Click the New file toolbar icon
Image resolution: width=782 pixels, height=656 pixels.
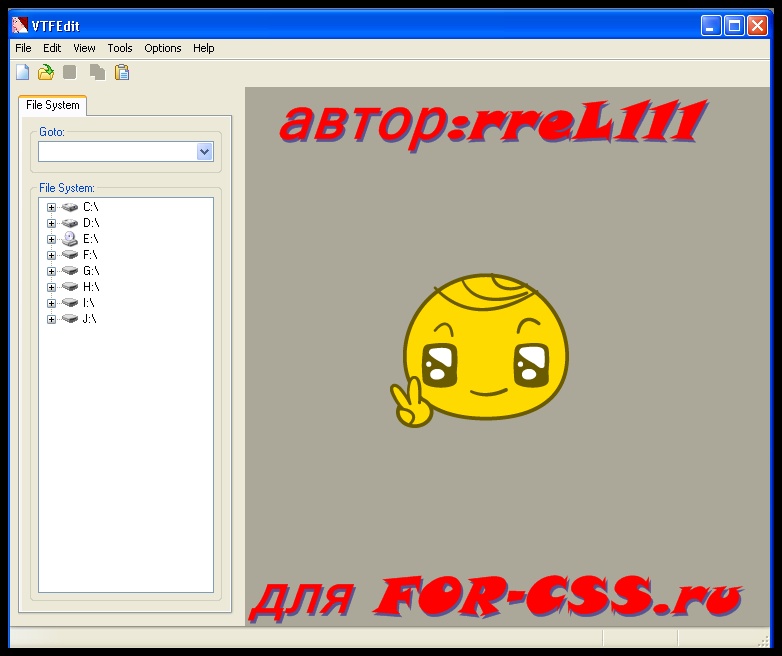click(x=22, y=72)
